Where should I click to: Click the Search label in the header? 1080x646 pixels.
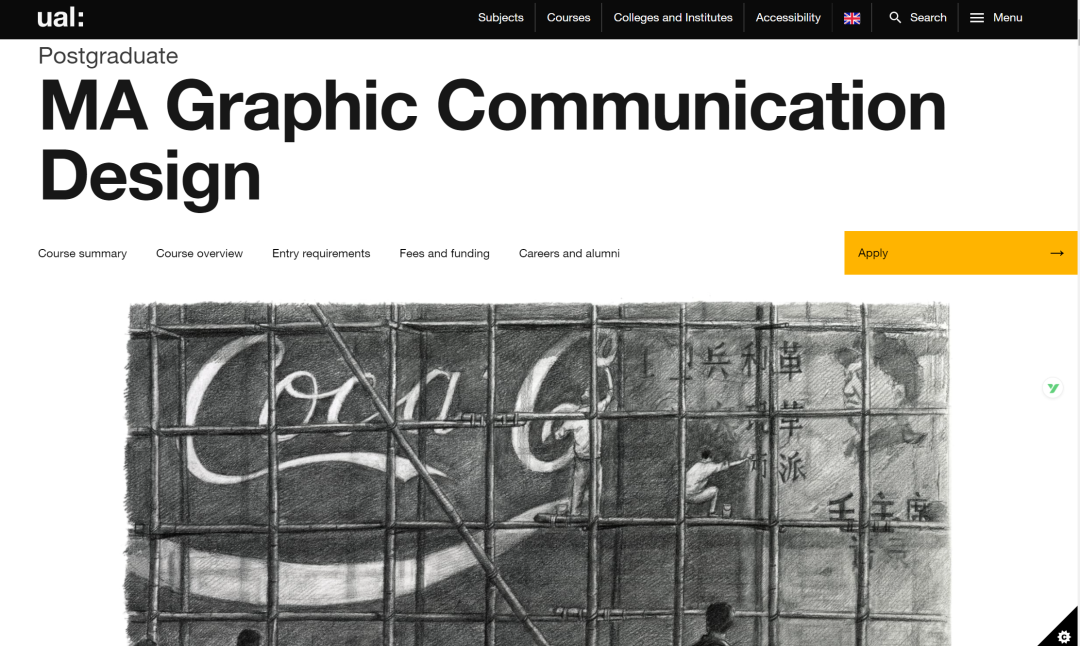pos(928,18)
